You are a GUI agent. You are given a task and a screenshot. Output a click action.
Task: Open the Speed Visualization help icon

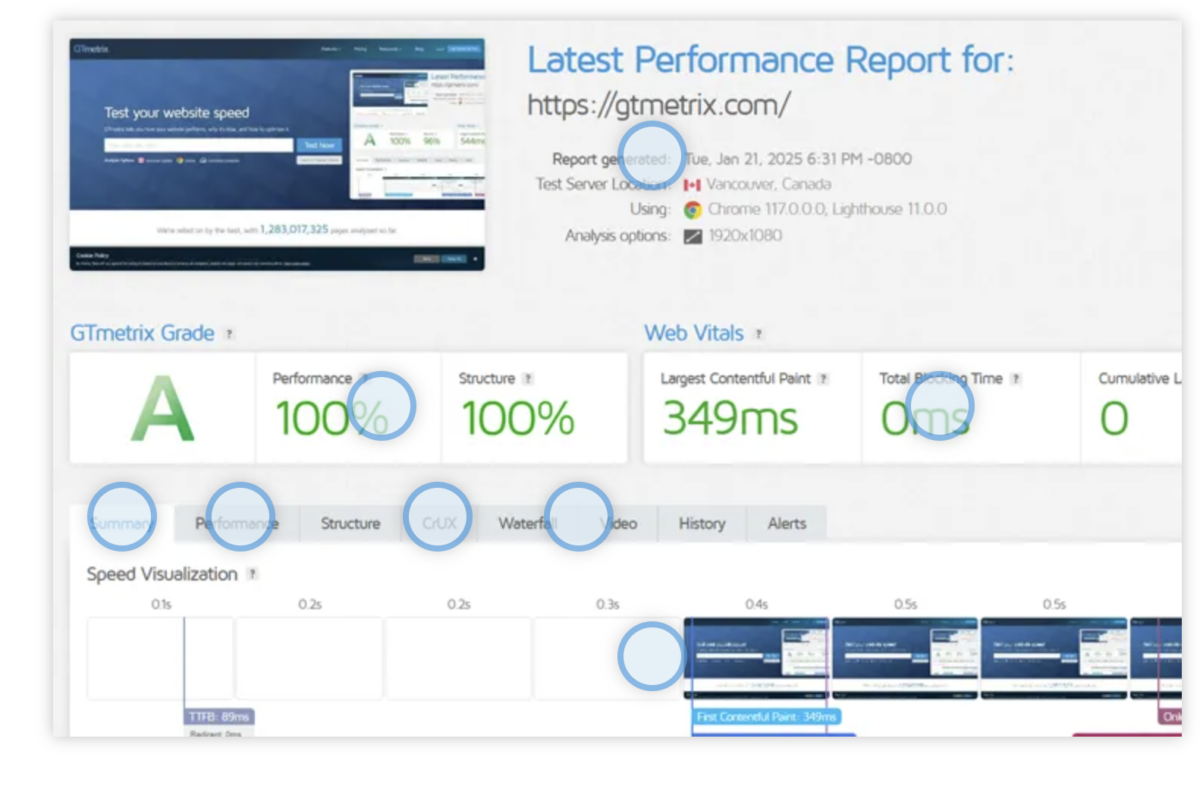(x=253, y=575)
